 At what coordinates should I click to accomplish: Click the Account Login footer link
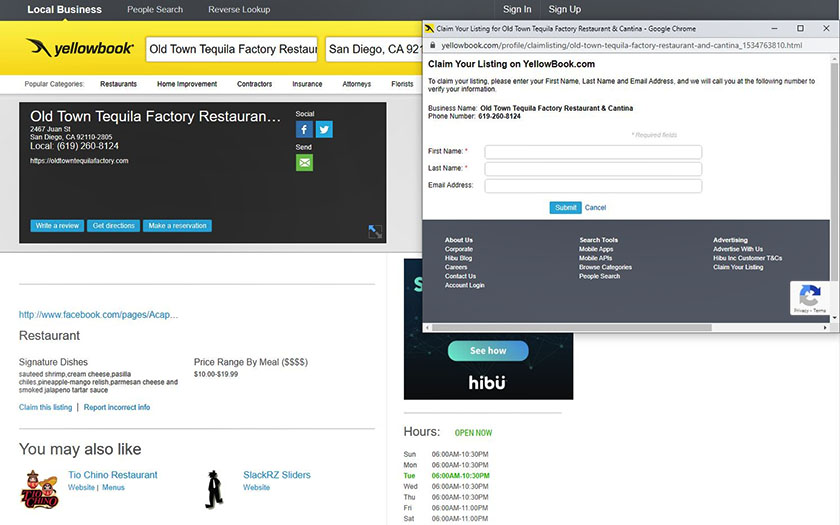464,286
